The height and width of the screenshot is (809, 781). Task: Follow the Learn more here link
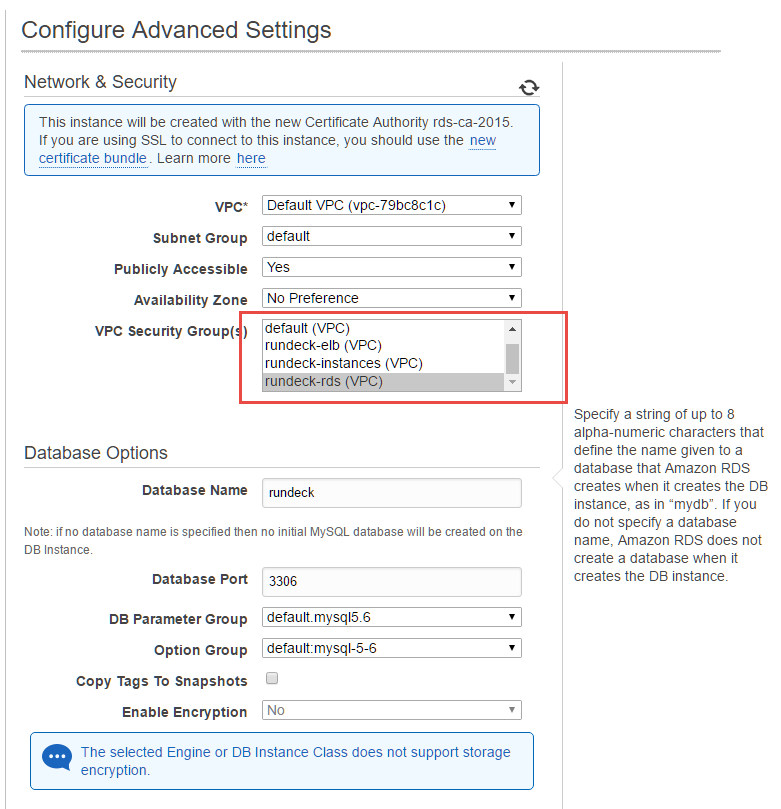(x=251, y=158)
